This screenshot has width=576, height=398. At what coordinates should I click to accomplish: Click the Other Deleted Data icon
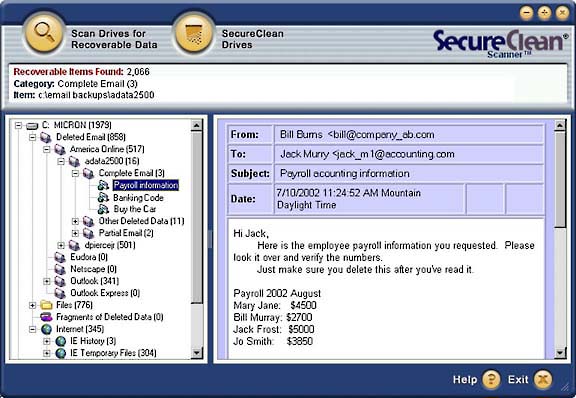coord(89,221)
